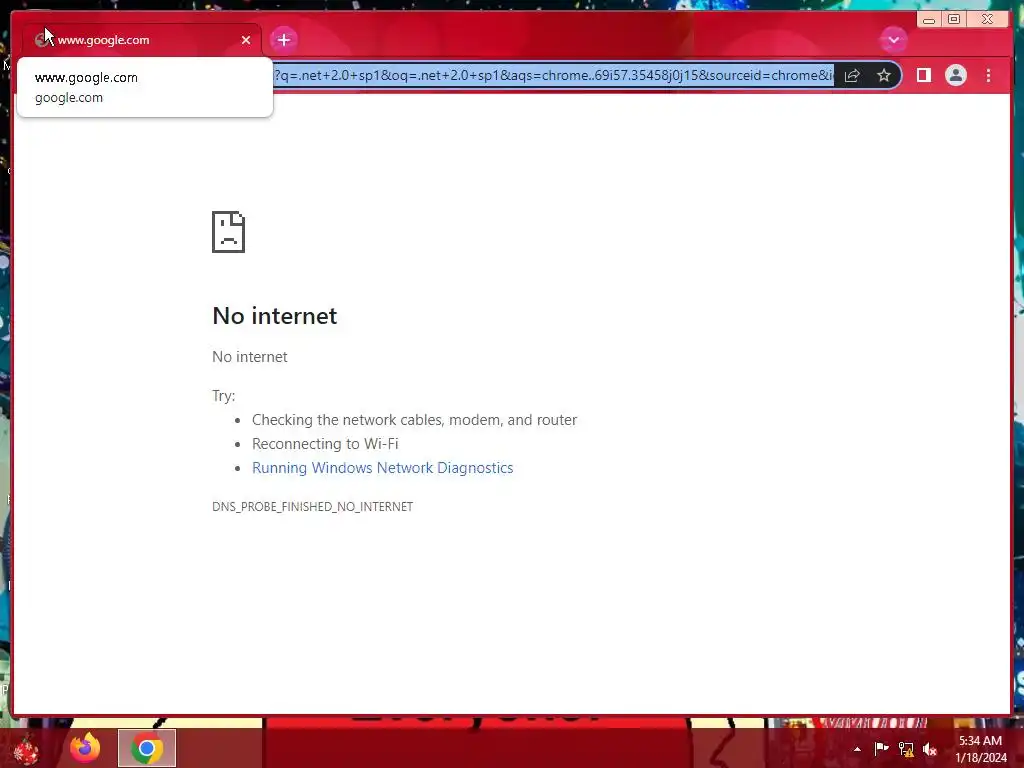Open the Chrome profile avatar

coord(955,76)
